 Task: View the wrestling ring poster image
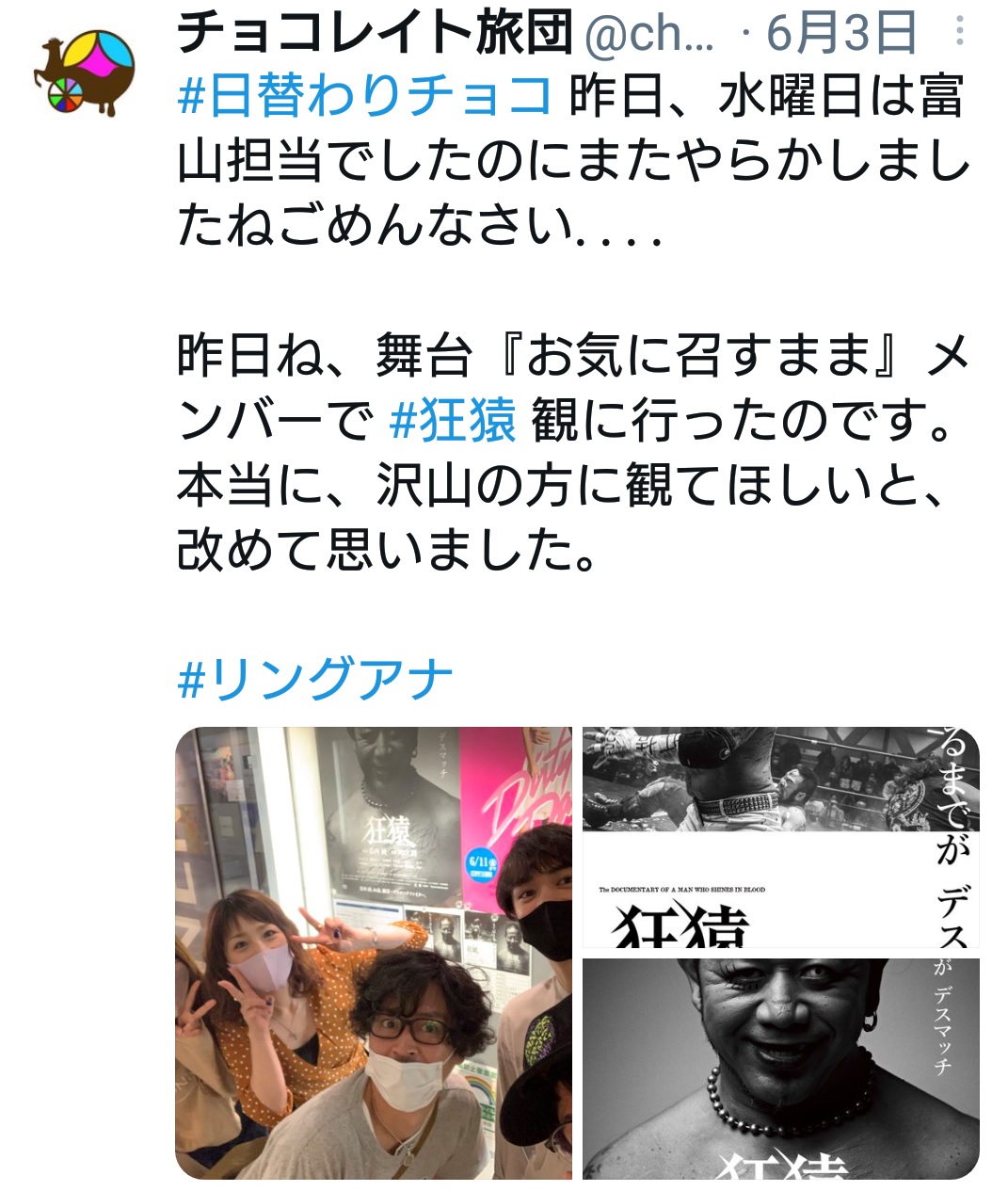780,837
